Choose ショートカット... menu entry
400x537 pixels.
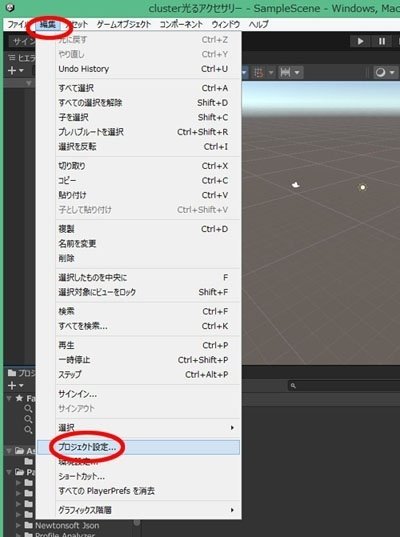tap(138, 476)
